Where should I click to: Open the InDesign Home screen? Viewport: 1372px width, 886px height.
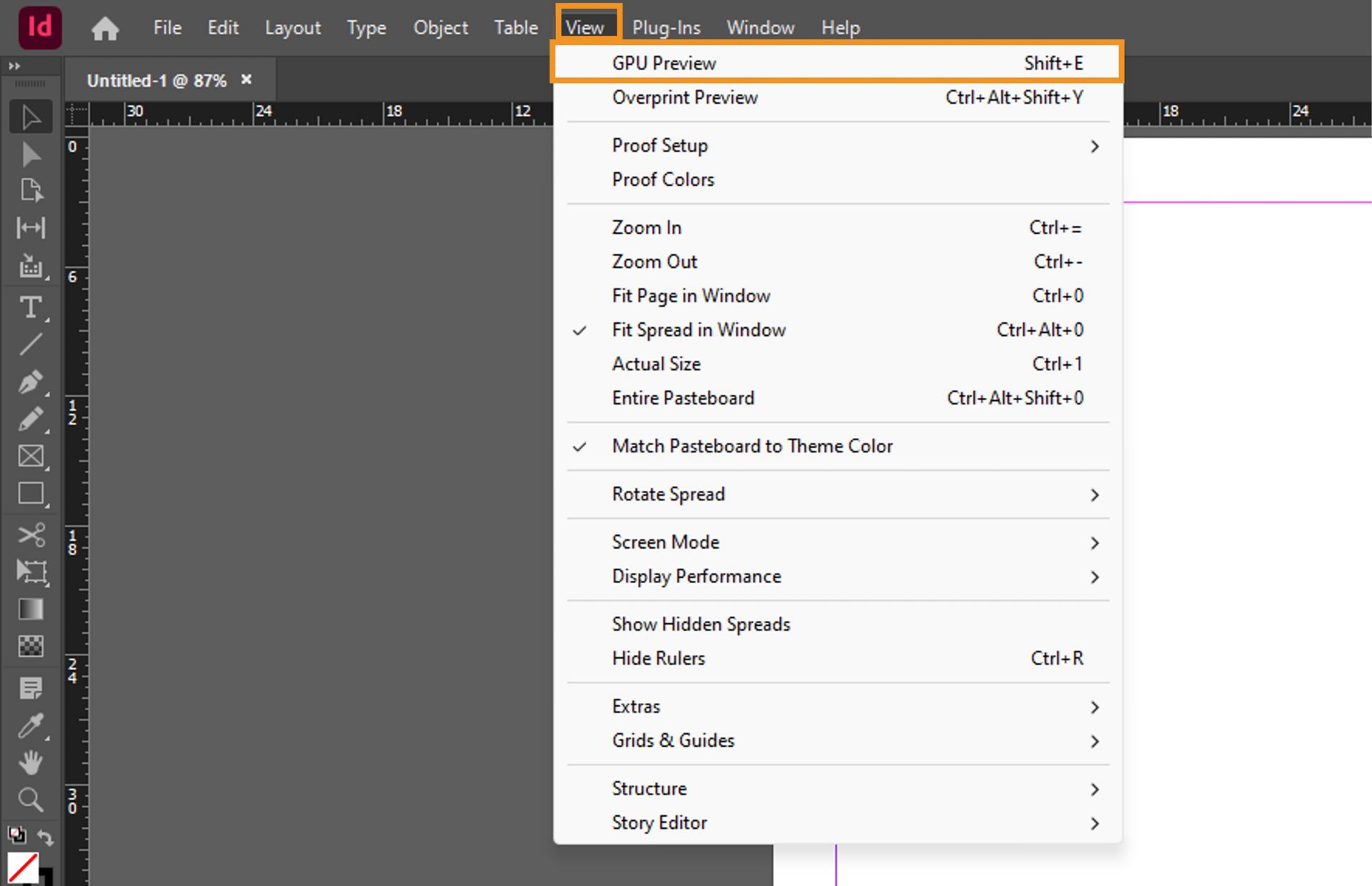[x=105, y=28]
